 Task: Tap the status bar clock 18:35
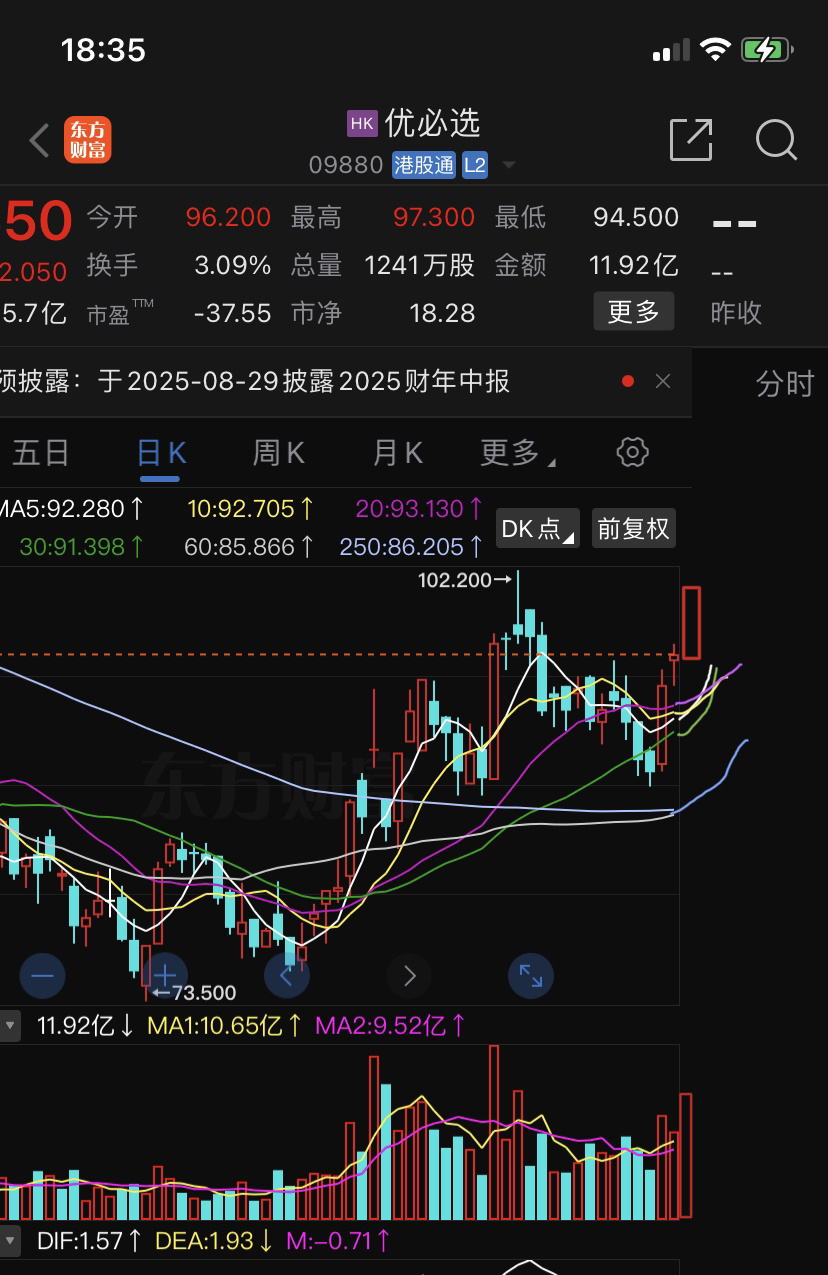click(103, 50)
